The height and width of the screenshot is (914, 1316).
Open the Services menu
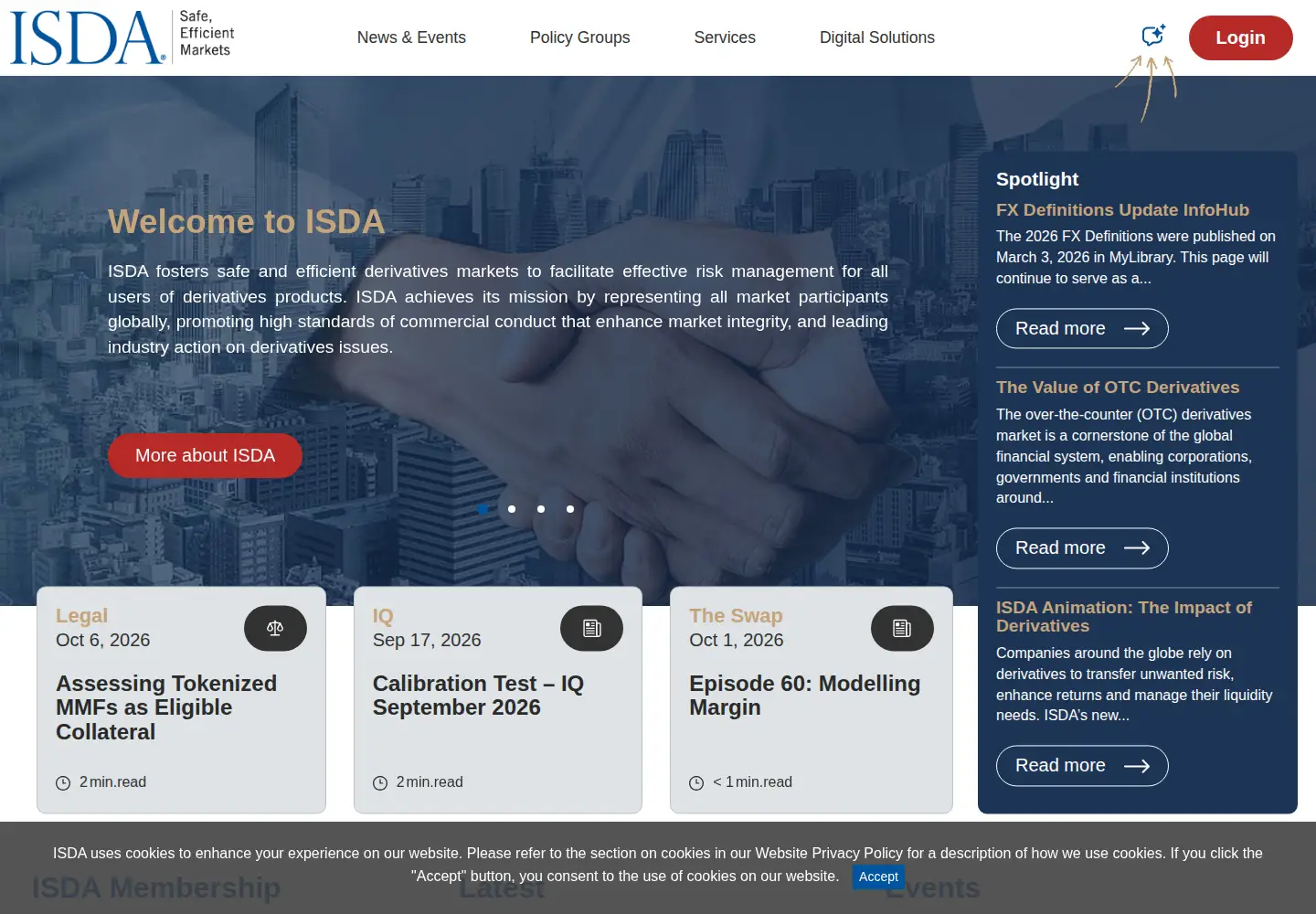click(x=725, y=37)
